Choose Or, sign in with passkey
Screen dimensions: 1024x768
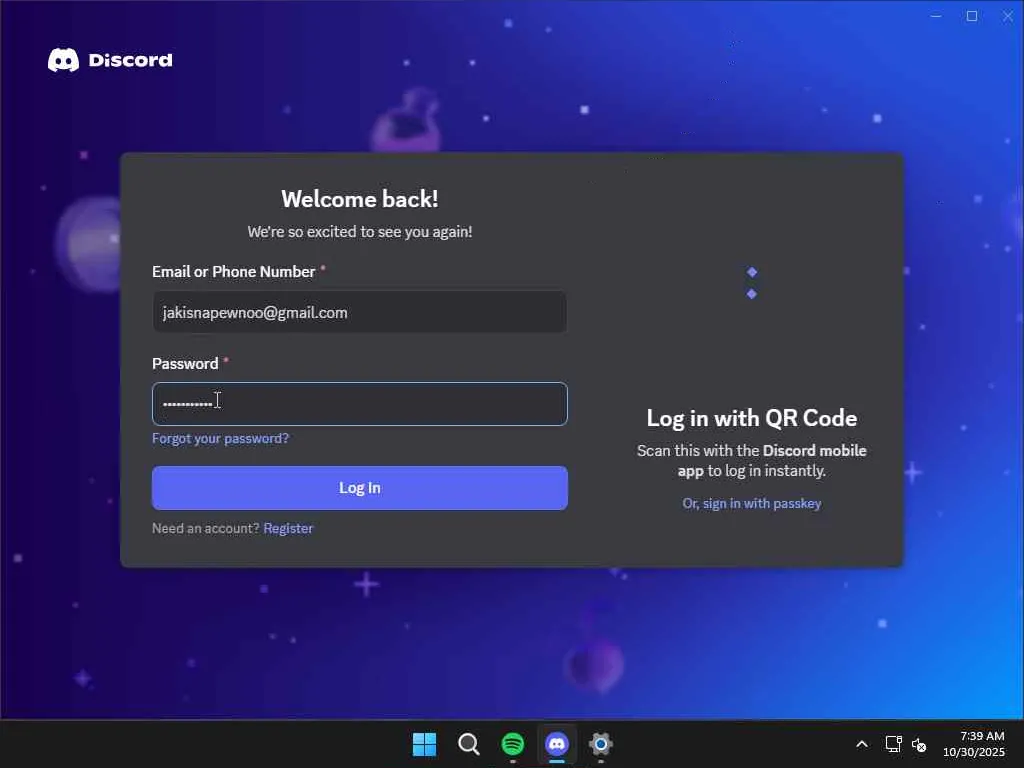[752, 504]
